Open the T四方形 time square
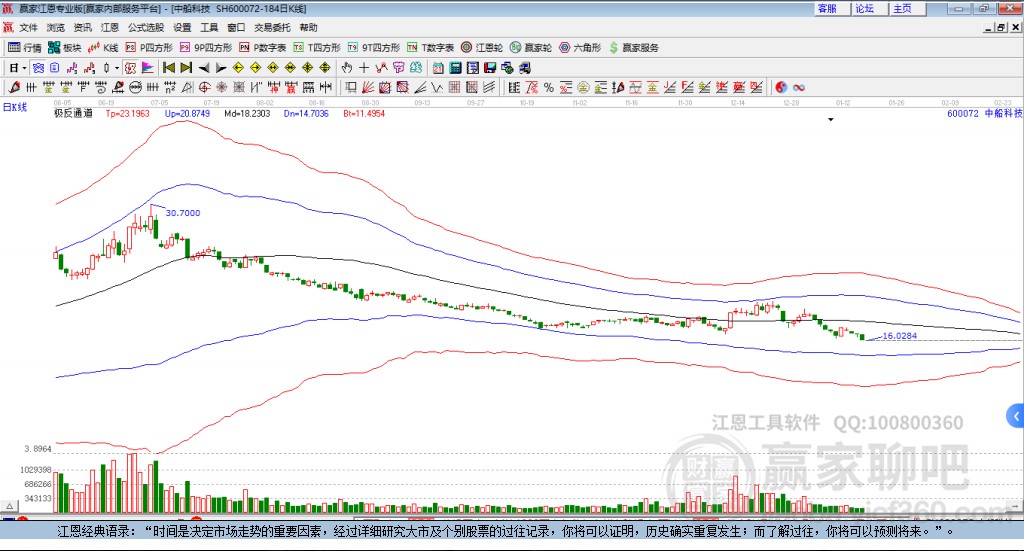The width and height of the screenshot is (1024, 551). 317,48
